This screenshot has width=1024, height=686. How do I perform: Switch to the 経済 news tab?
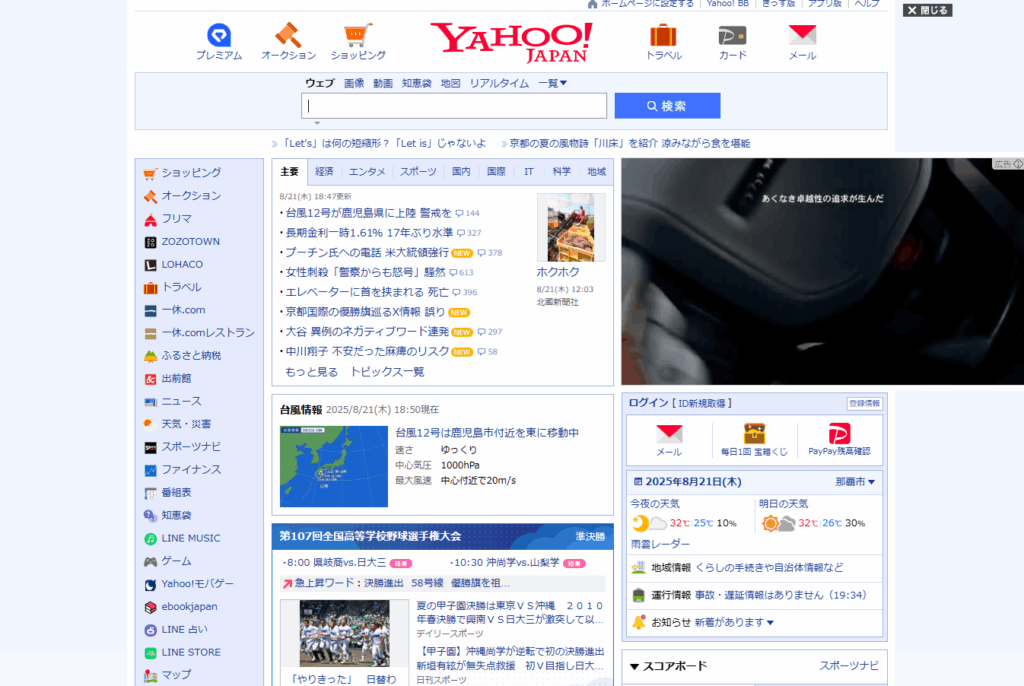[x=324, y=172]
